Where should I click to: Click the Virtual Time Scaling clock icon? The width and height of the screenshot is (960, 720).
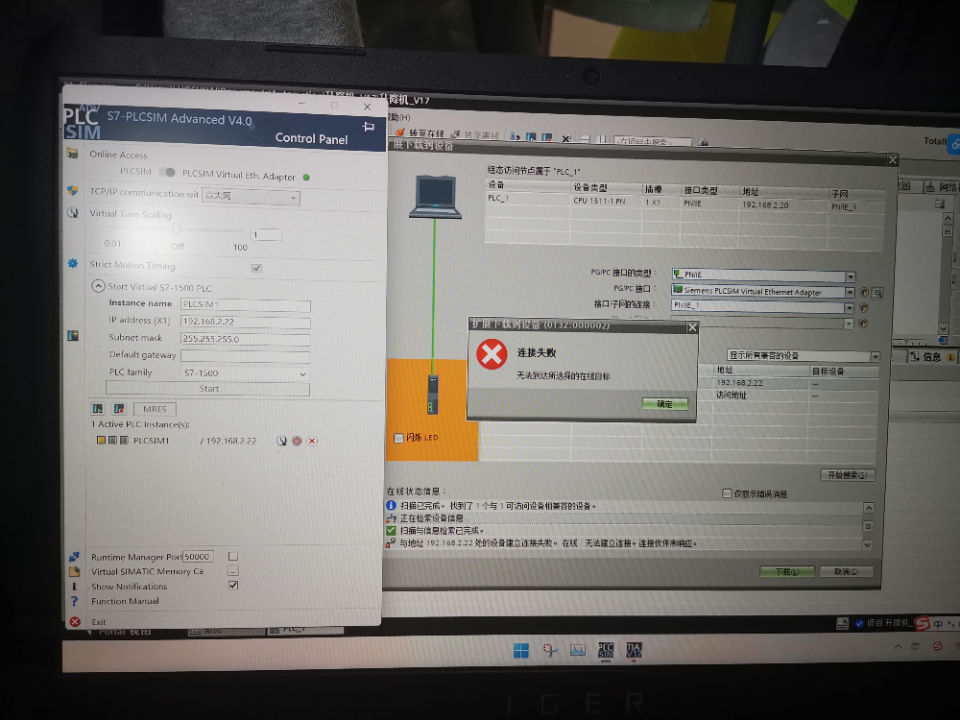73,213
